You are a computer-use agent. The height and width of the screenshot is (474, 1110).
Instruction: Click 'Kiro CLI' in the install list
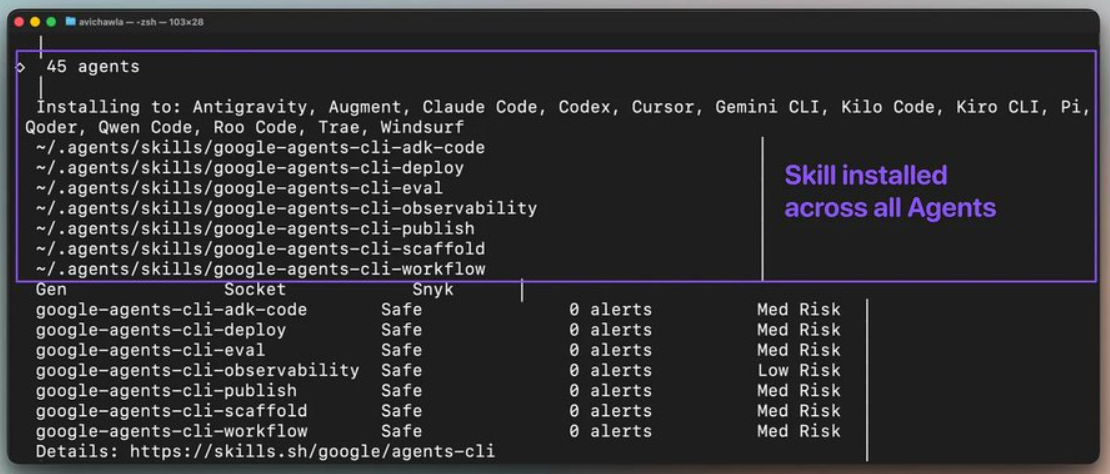tap(999, 108)
